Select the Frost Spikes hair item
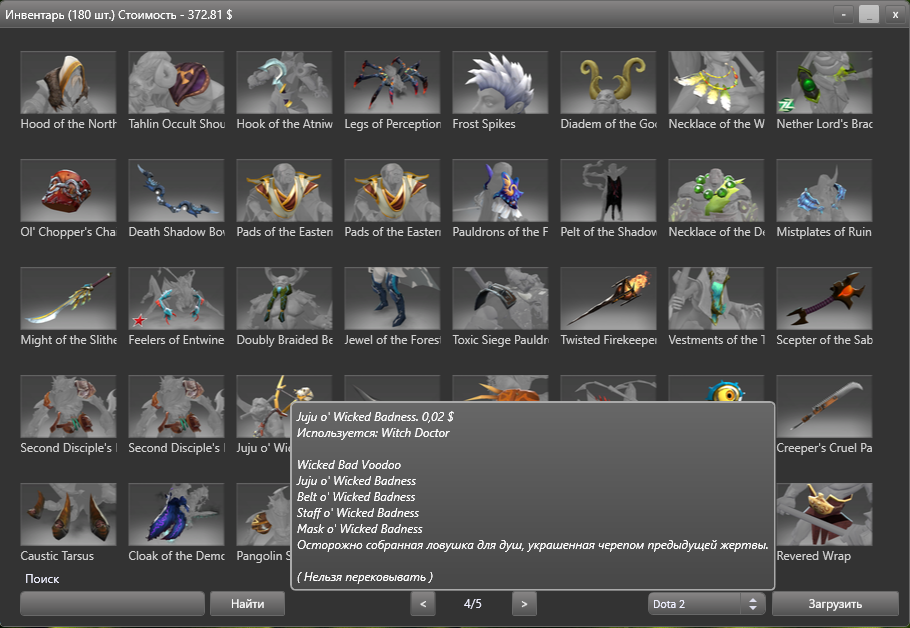 (x=500, y=82)
